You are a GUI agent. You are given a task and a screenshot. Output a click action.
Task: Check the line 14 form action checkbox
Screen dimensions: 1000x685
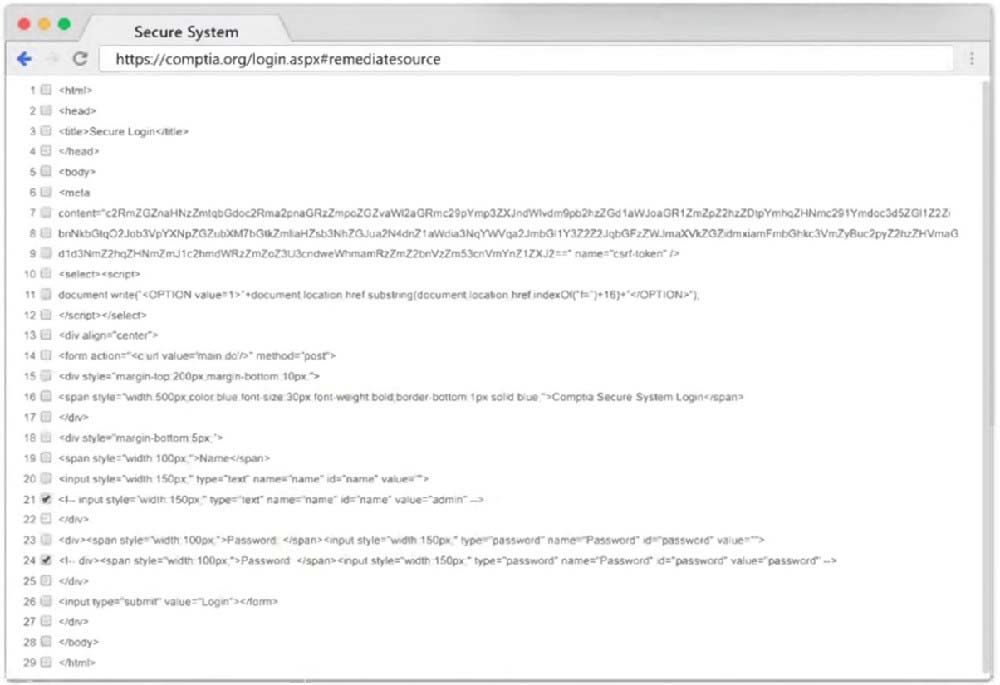(45, 355)
